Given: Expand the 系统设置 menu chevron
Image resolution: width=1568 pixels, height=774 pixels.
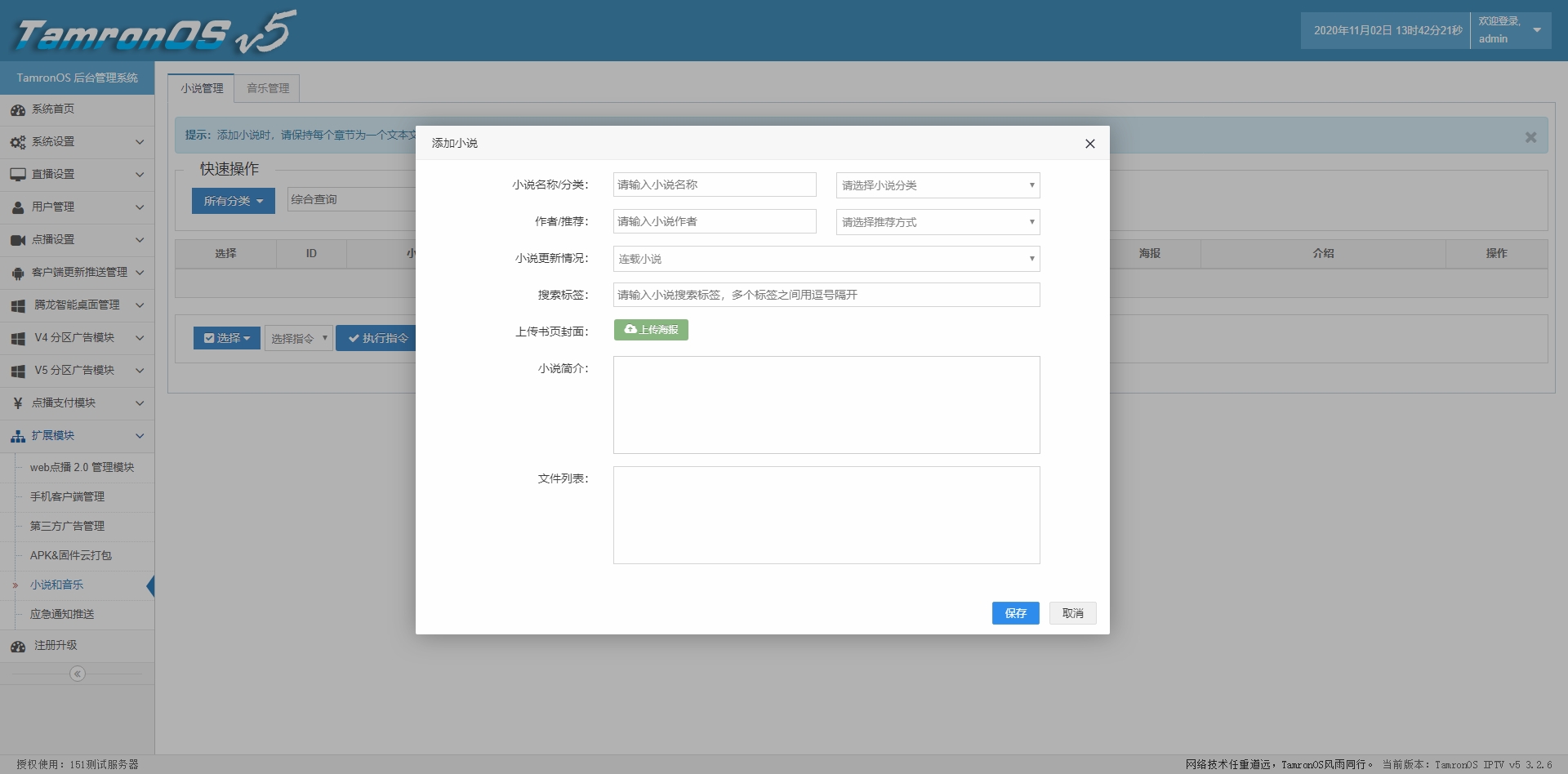Looking at the screenshot, I should coord(140,142).
